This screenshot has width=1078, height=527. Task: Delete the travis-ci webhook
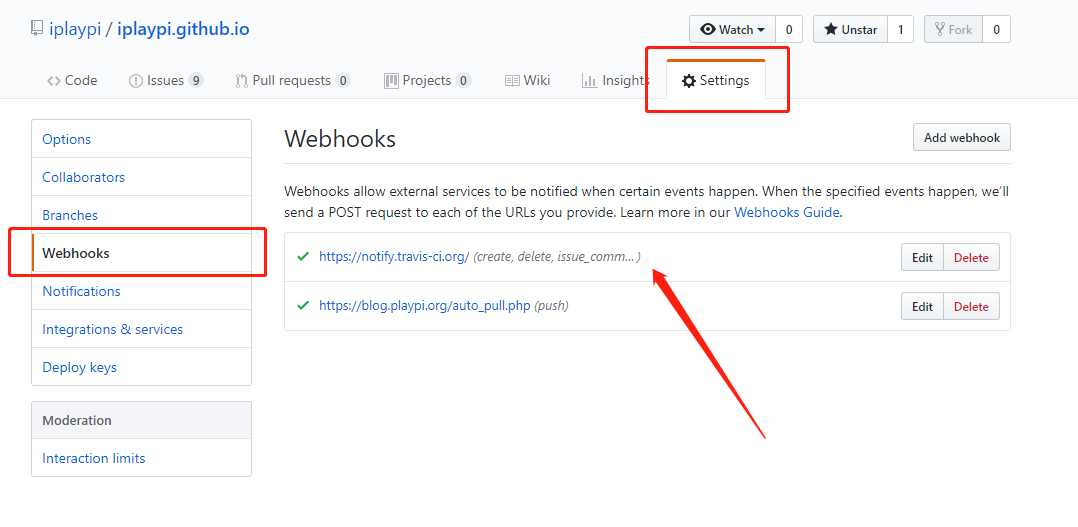(x=971, y=258)
